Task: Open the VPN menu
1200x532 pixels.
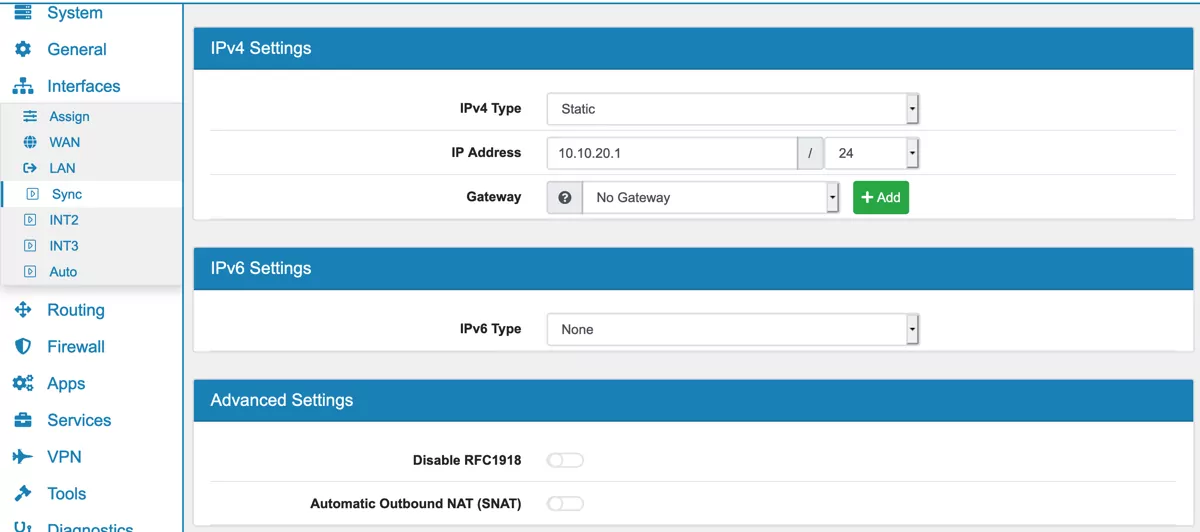Action: tap(64, 457)
